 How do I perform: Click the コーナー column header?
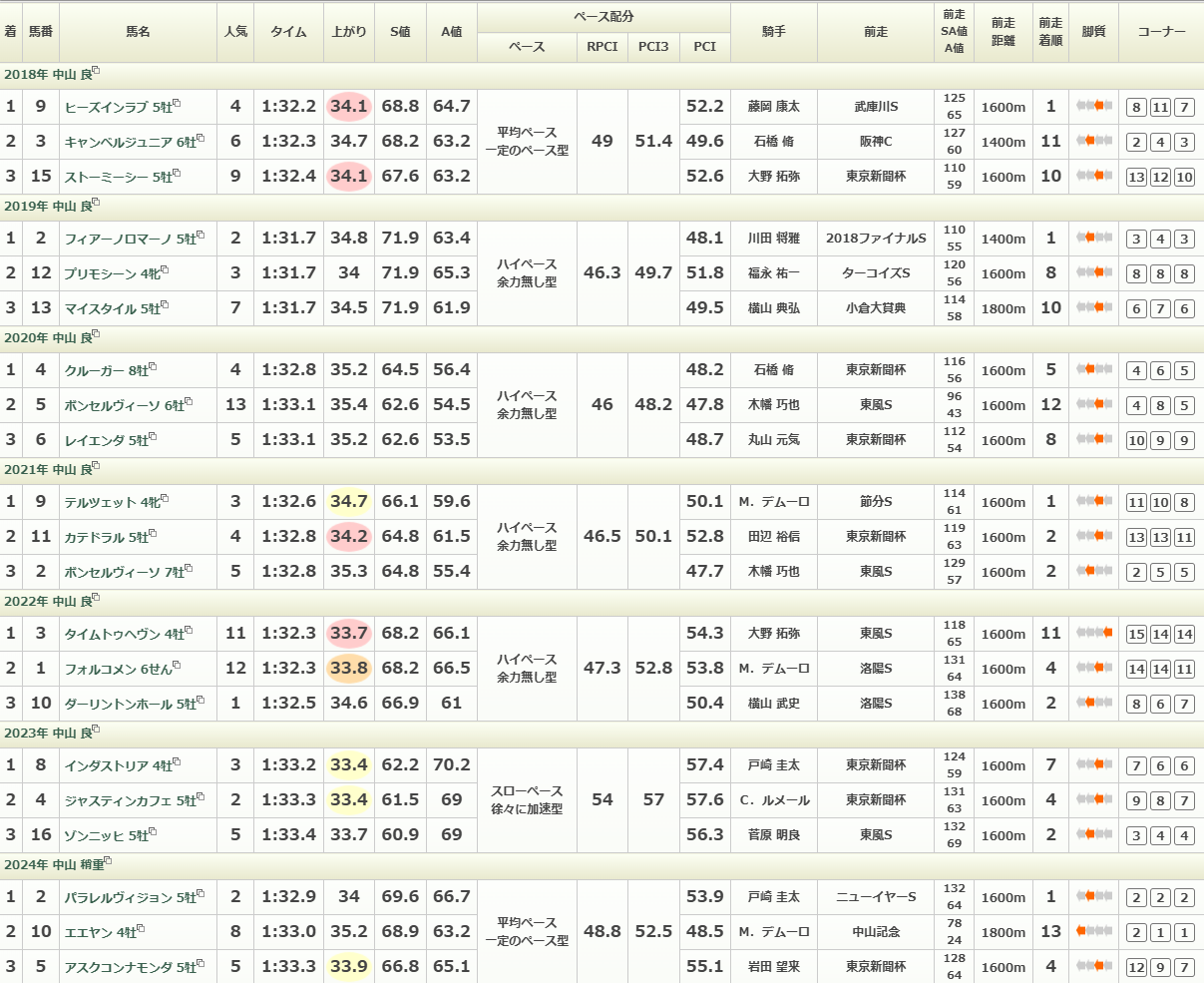(x=1160, y=32)
